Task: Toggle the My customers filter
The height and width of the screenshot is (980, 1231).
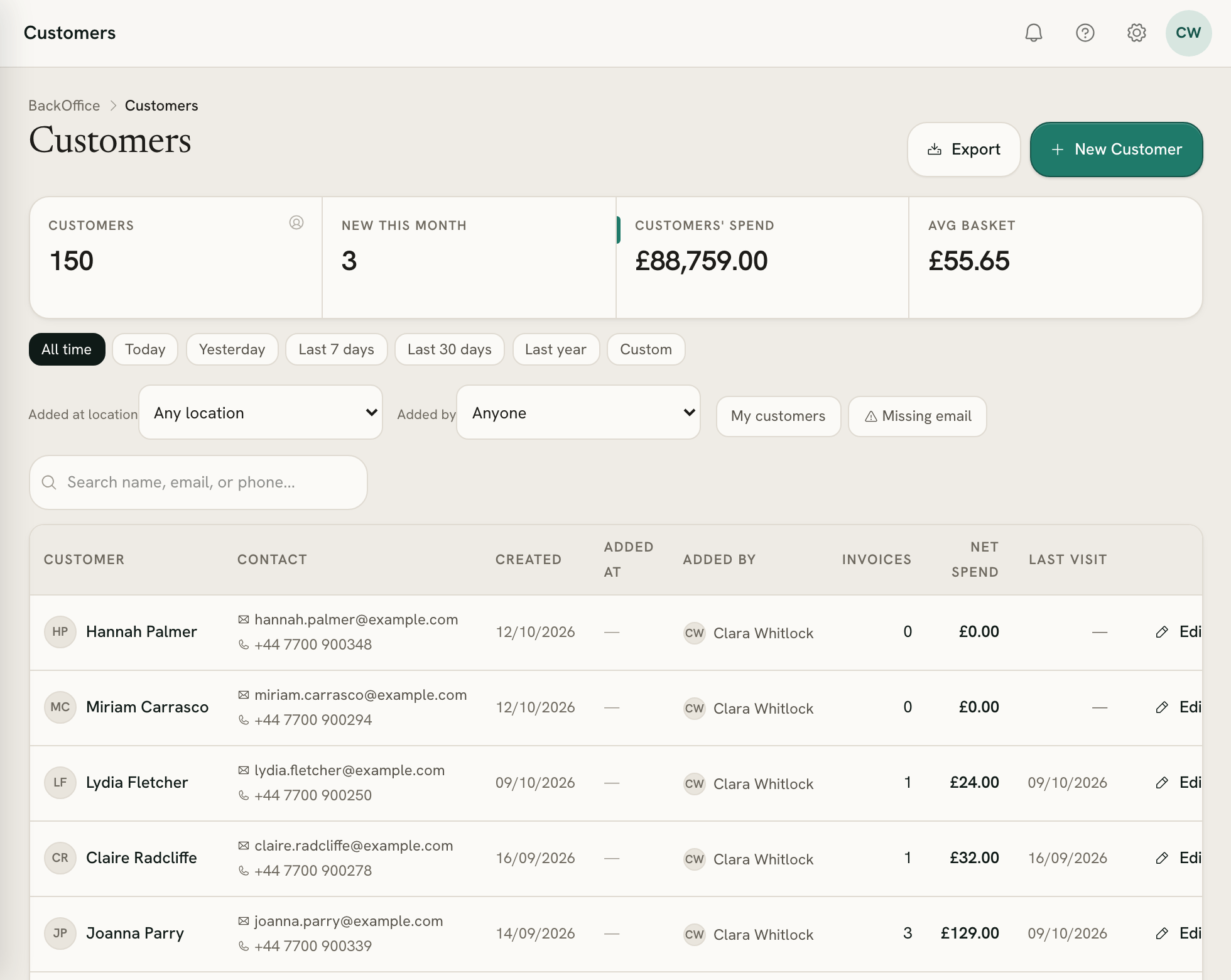Action: 778,416
